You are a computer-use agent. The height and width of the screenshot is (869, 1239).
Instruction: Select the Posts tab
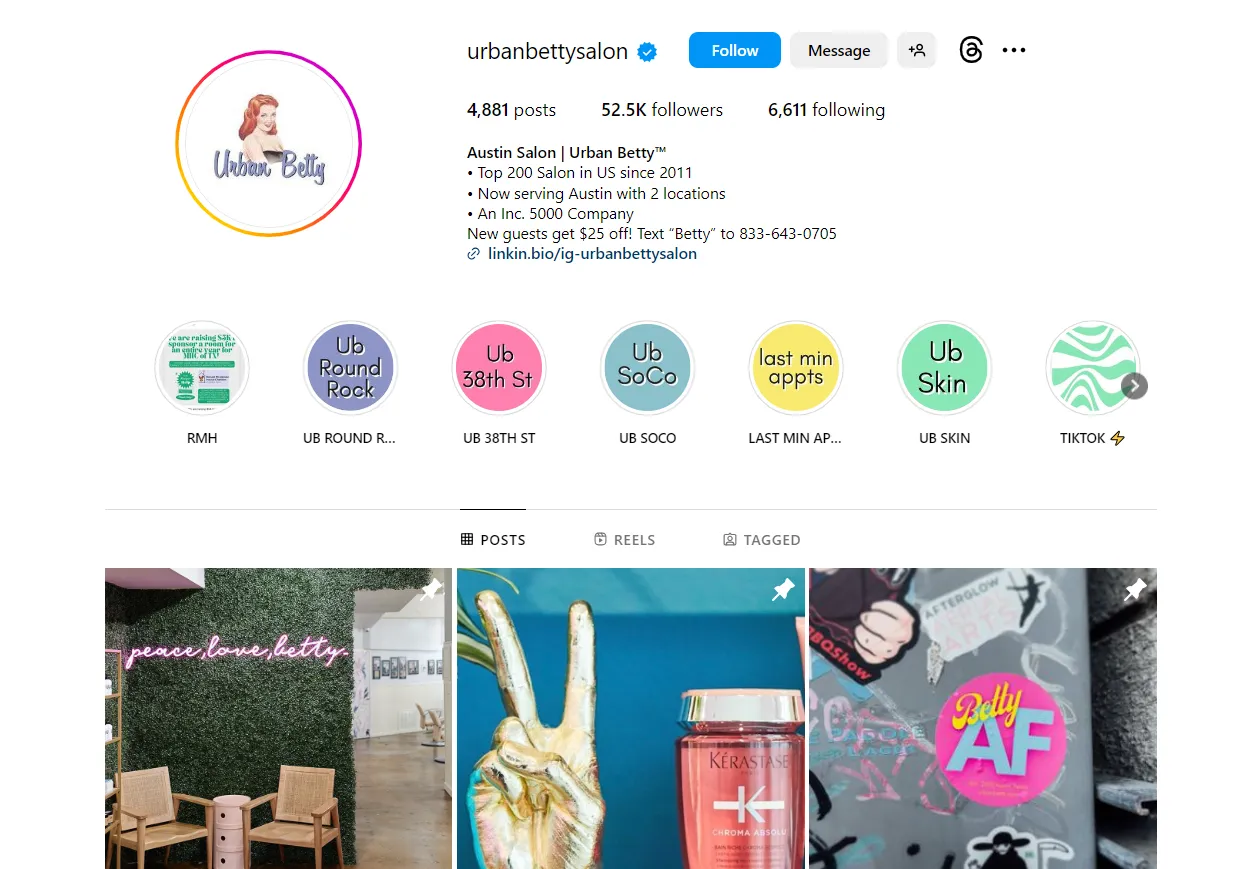pos(493,539)
